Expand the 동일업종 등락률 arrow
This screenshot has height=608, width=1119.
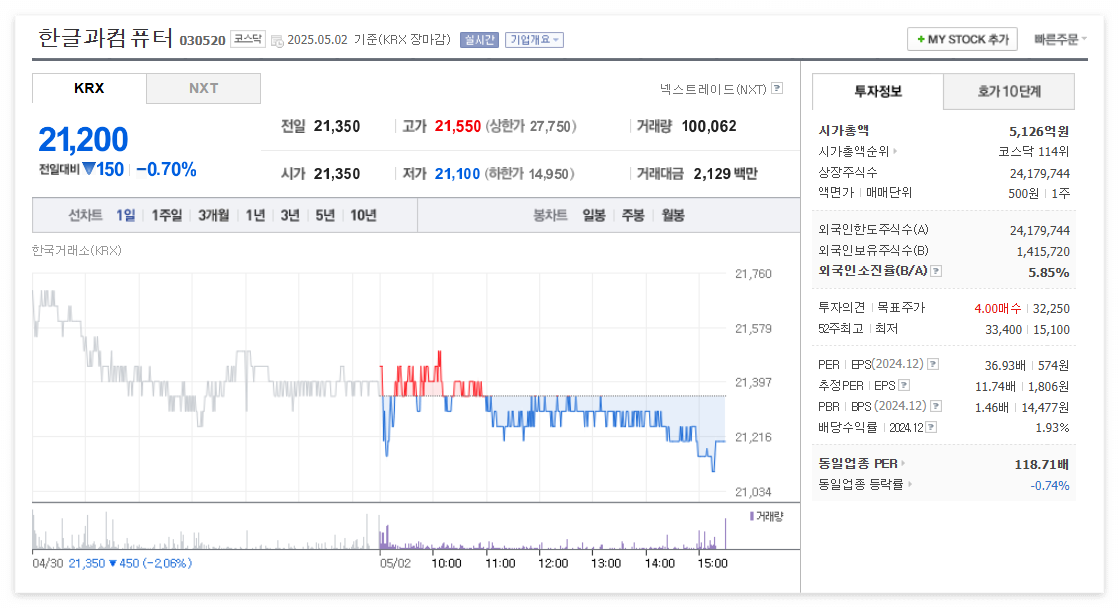click(909, 483)
